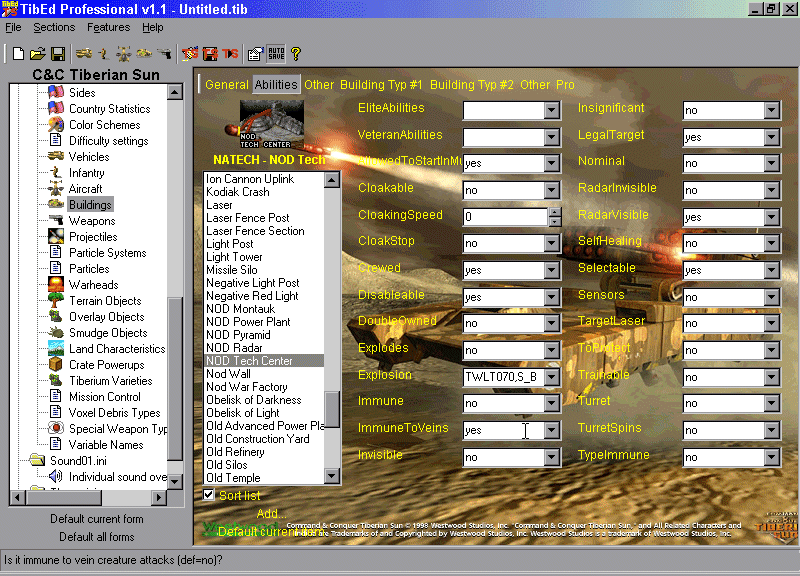
Task: Open Aircraft via the toolbar aircraft icon
Action: [x=123, y=54]
